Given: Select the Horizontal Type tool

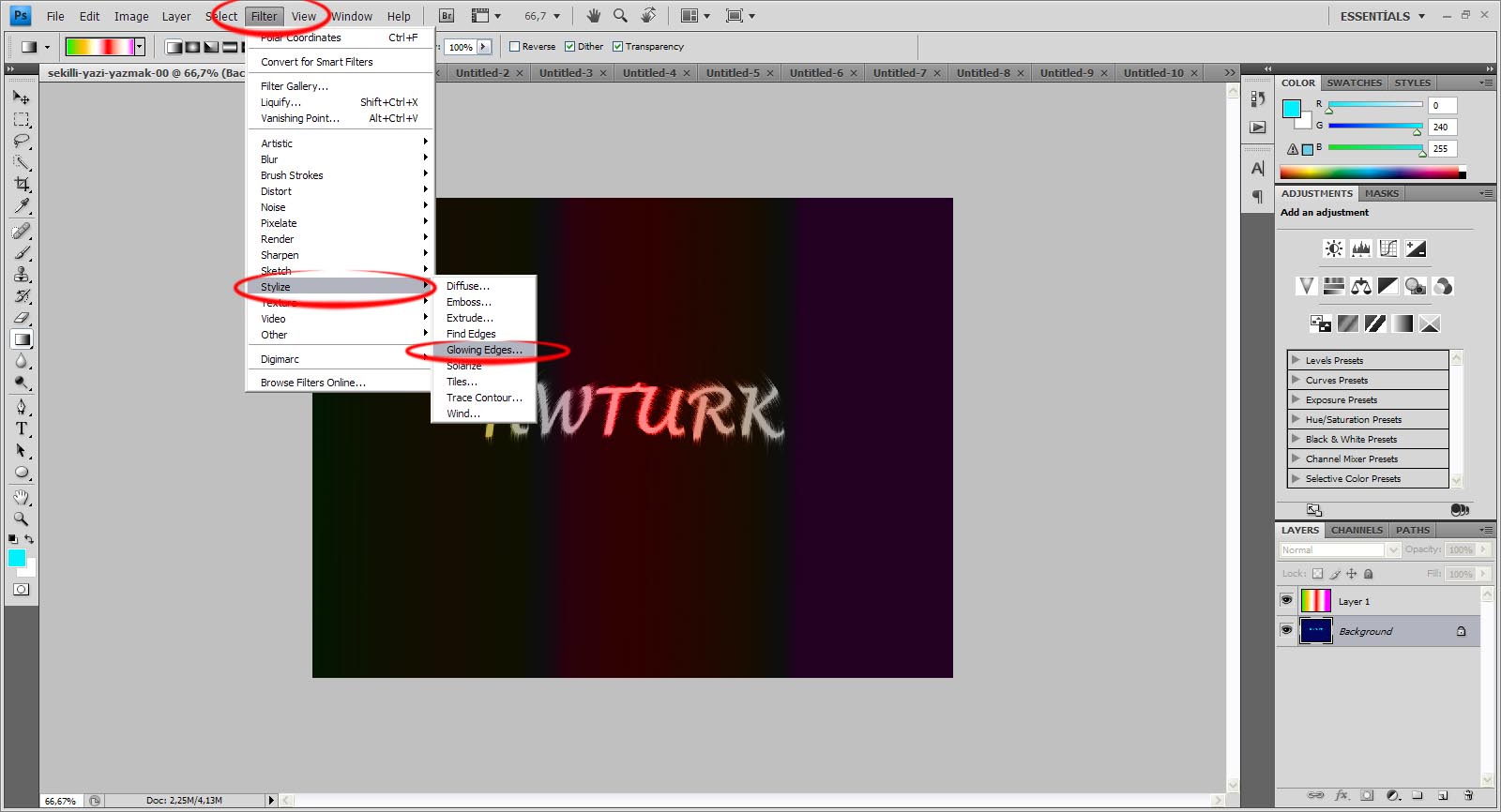Looking at the screenshot, I should coord(22,429).
